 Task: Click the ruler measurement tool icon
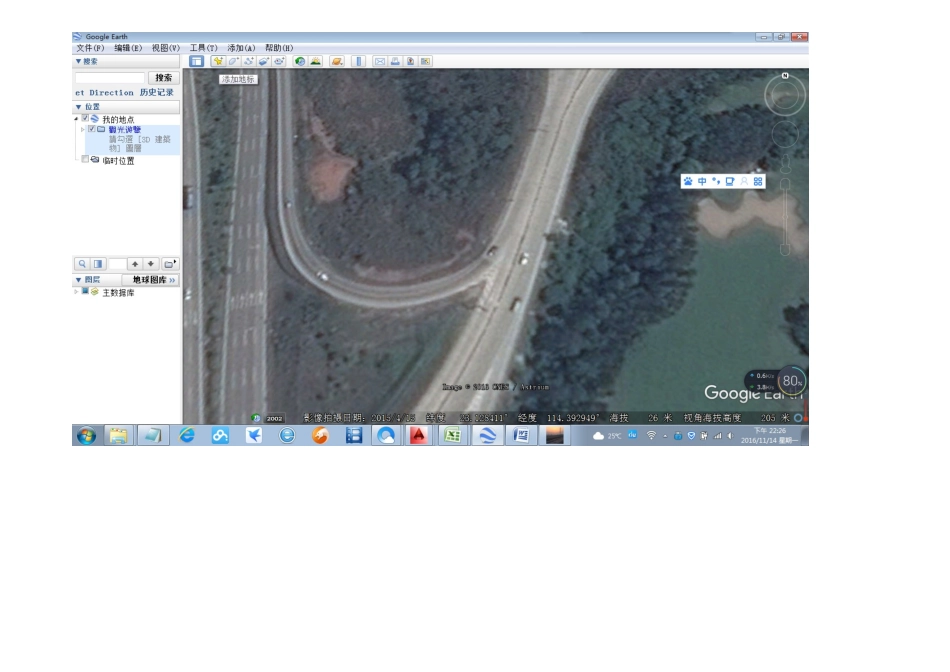pos(359,61)
